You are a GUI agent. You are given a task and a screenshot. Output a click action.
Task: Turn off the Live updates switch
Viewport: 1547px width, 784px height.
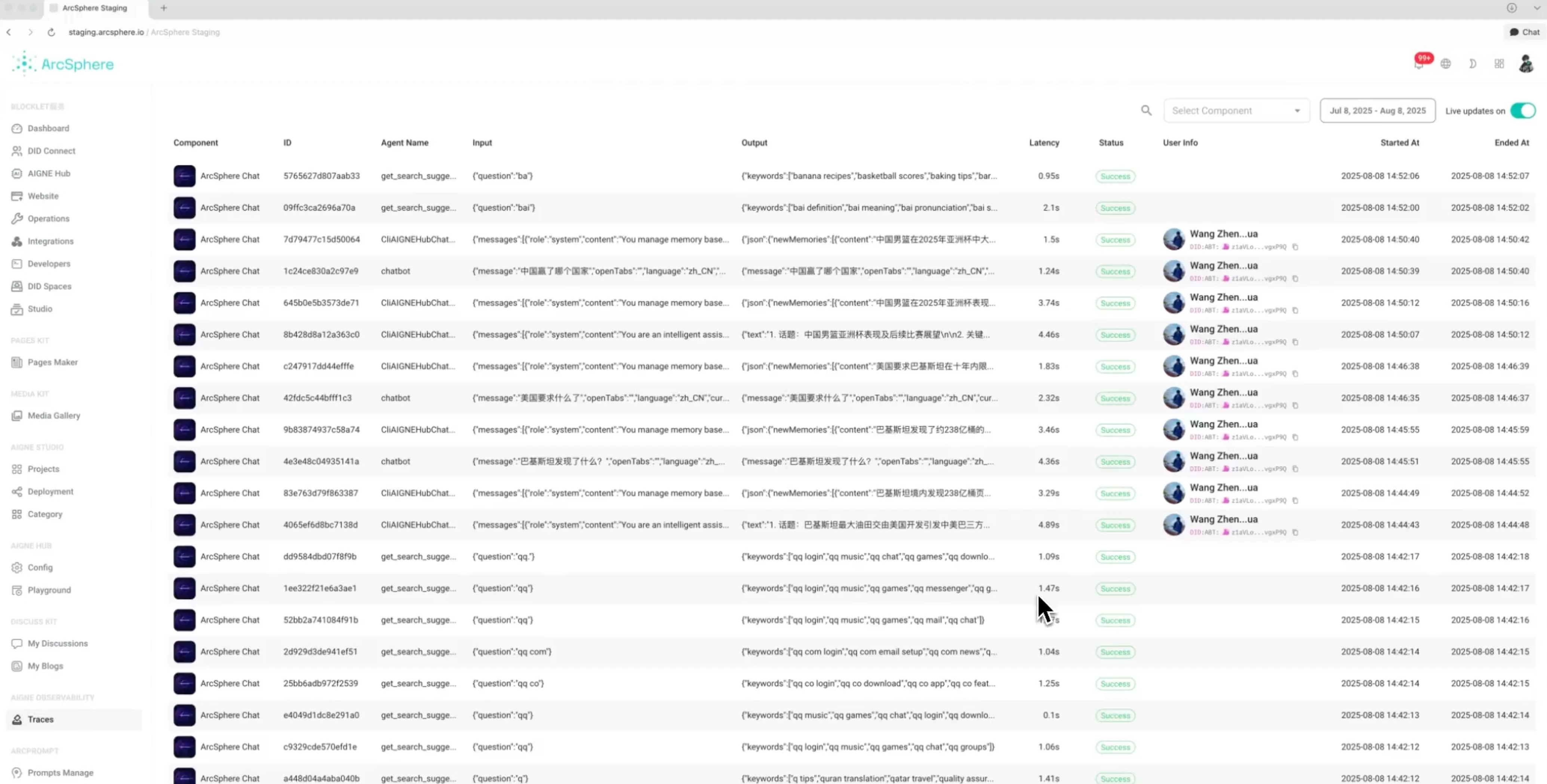[1523, 111]
